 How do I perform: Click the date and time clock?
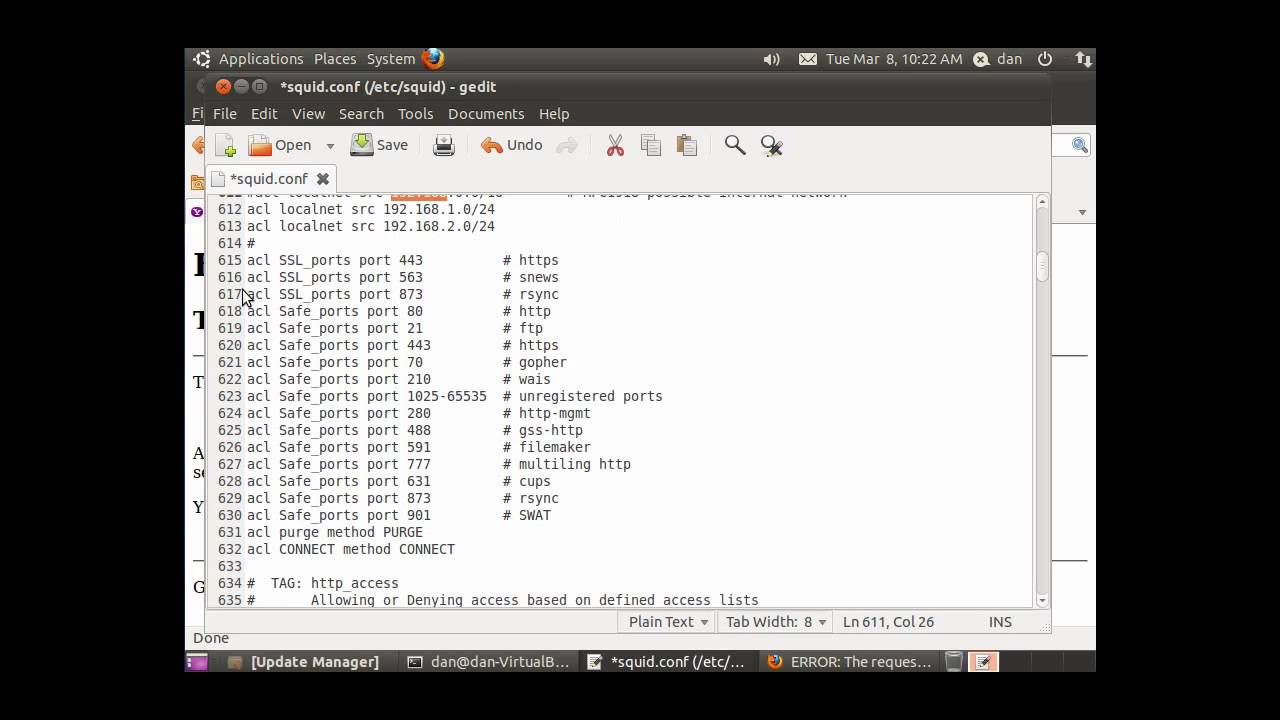click(894, 59)
